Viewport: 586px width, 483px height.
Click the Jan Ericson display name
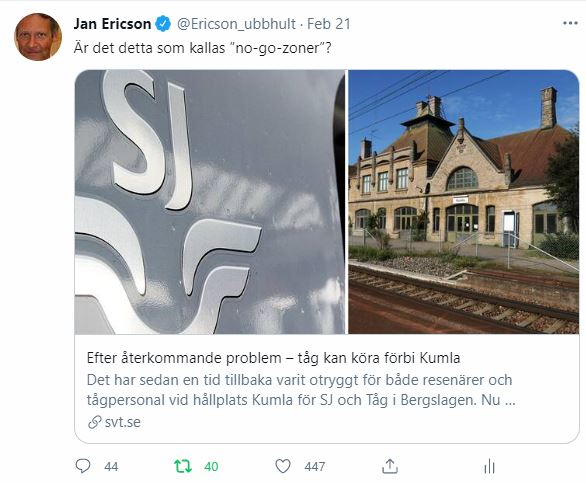112,24
